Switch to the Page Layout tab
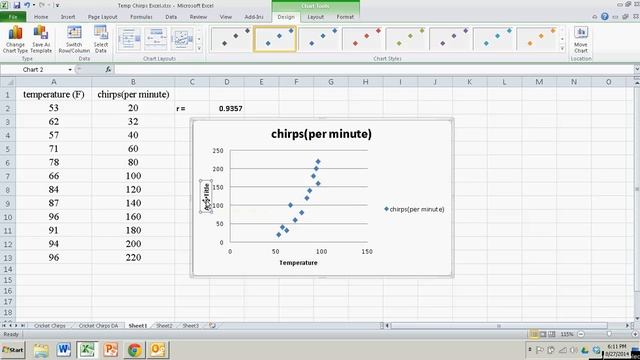Screen dimensions: 640x360 [102, 17]
